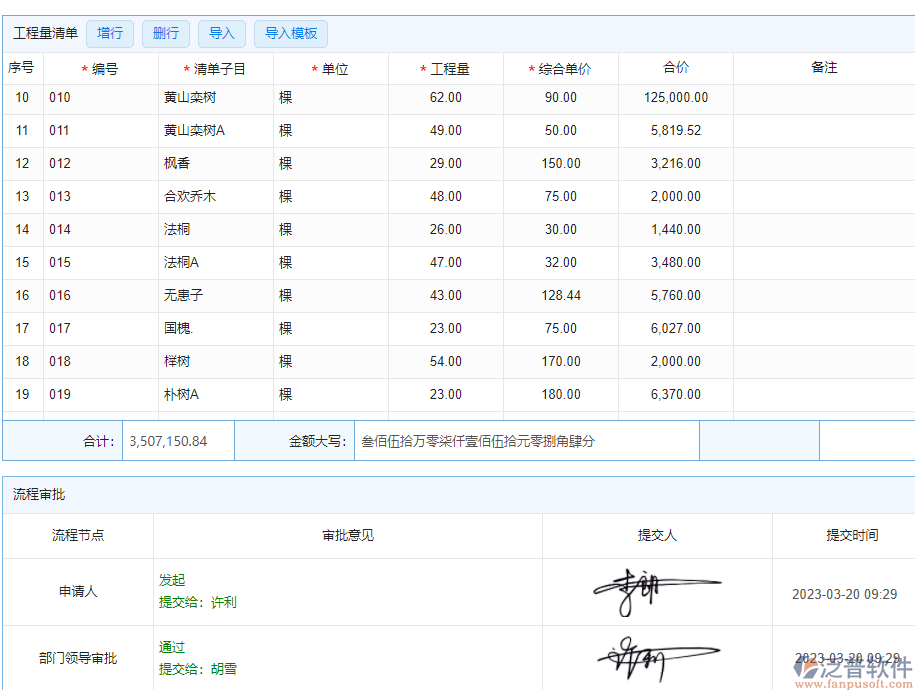923x700 pixels.
Task: Click the 导入 button
Action: point(221,33)
